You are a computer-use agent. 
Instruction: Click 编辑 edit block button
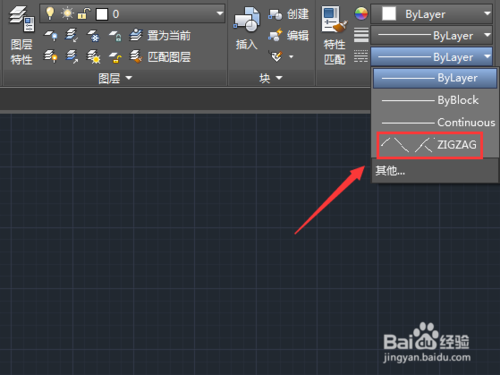(288, 35)
